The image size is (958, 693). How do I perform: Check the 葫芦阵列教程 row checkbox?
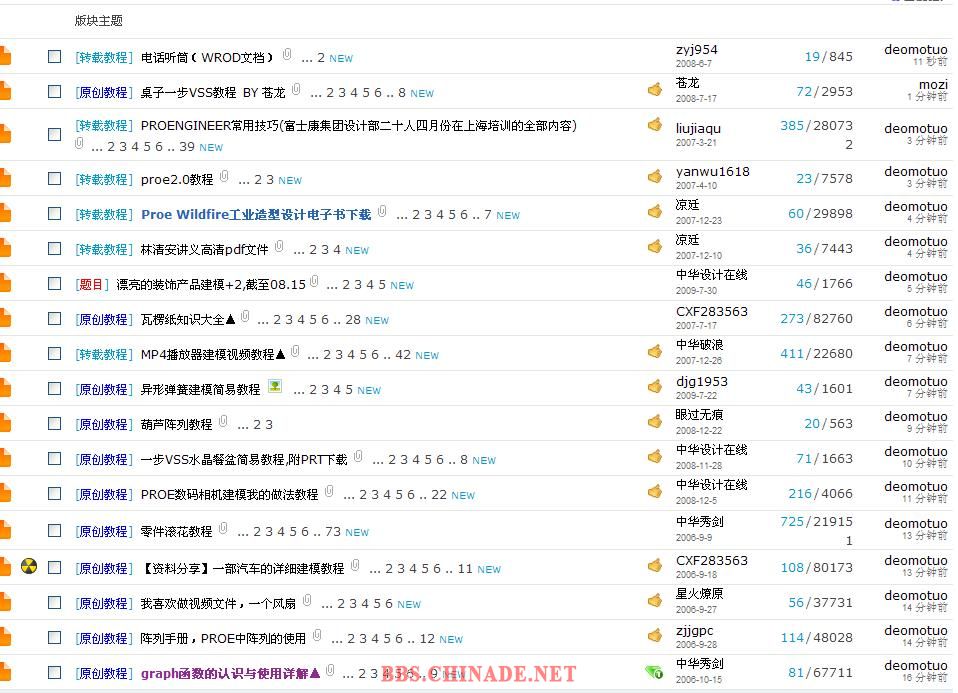click(x=54, y=424)
